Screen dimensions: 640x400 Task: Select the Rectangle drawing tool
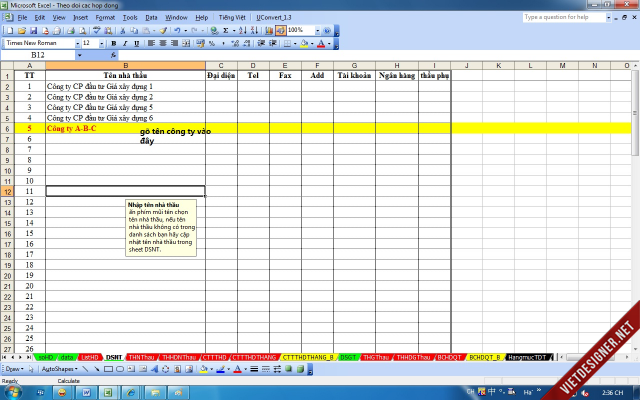click(x=110, y=369)
